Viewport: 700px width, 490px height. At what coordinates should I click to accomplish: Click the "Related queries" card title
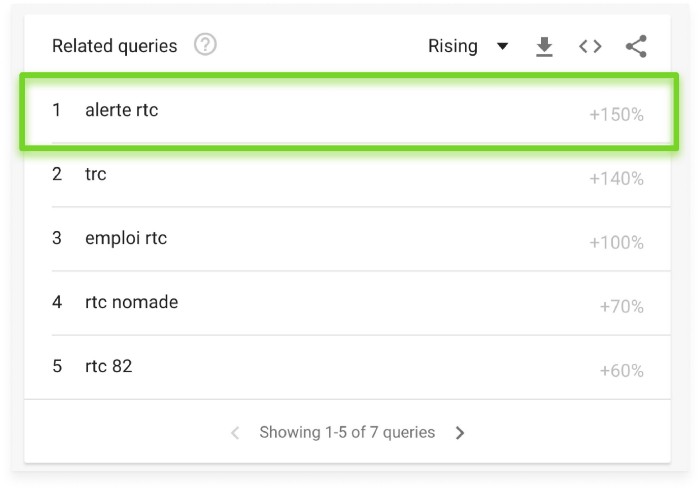tap(114, 46)
